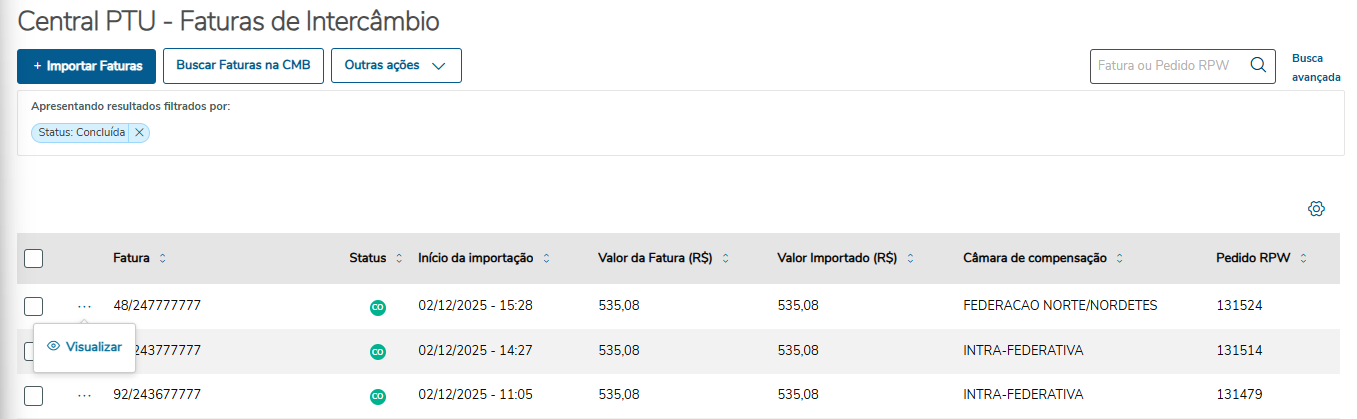Check the box for invoice 48/247777777
The height and width of the screenshot is (419, 1357).
tap(34, 306)
